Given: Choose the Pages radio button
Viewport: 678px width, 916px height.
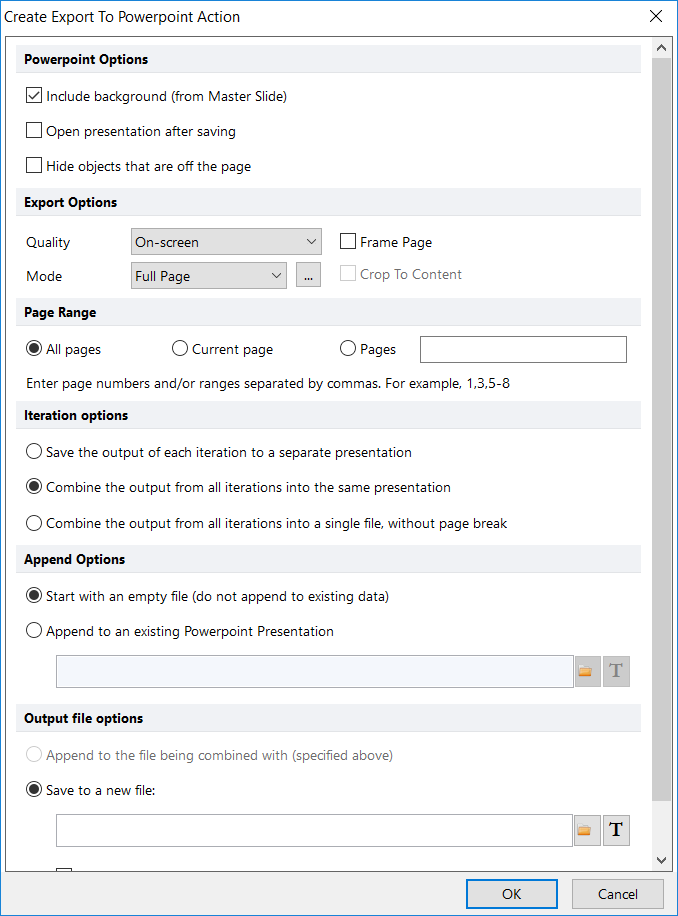Looking at the screenshot, I should (x=348, y=349).
